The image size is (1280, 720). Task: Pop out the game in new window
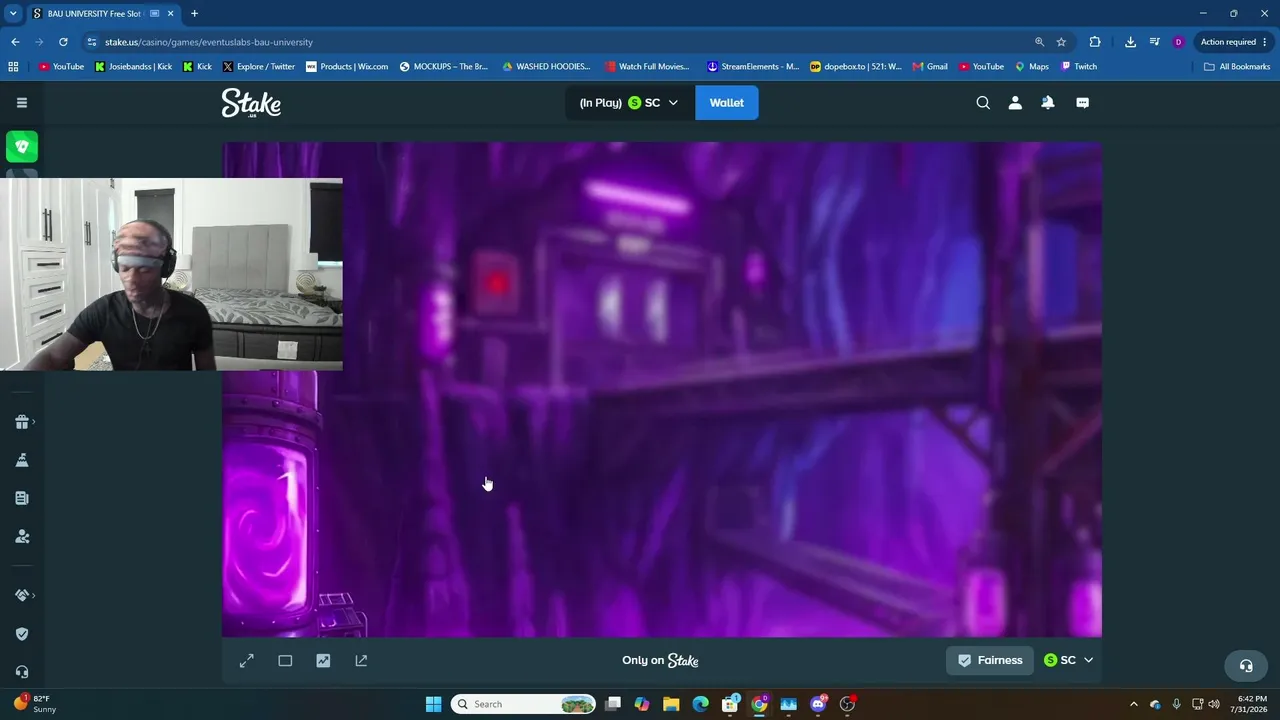(x=361, y=661)
